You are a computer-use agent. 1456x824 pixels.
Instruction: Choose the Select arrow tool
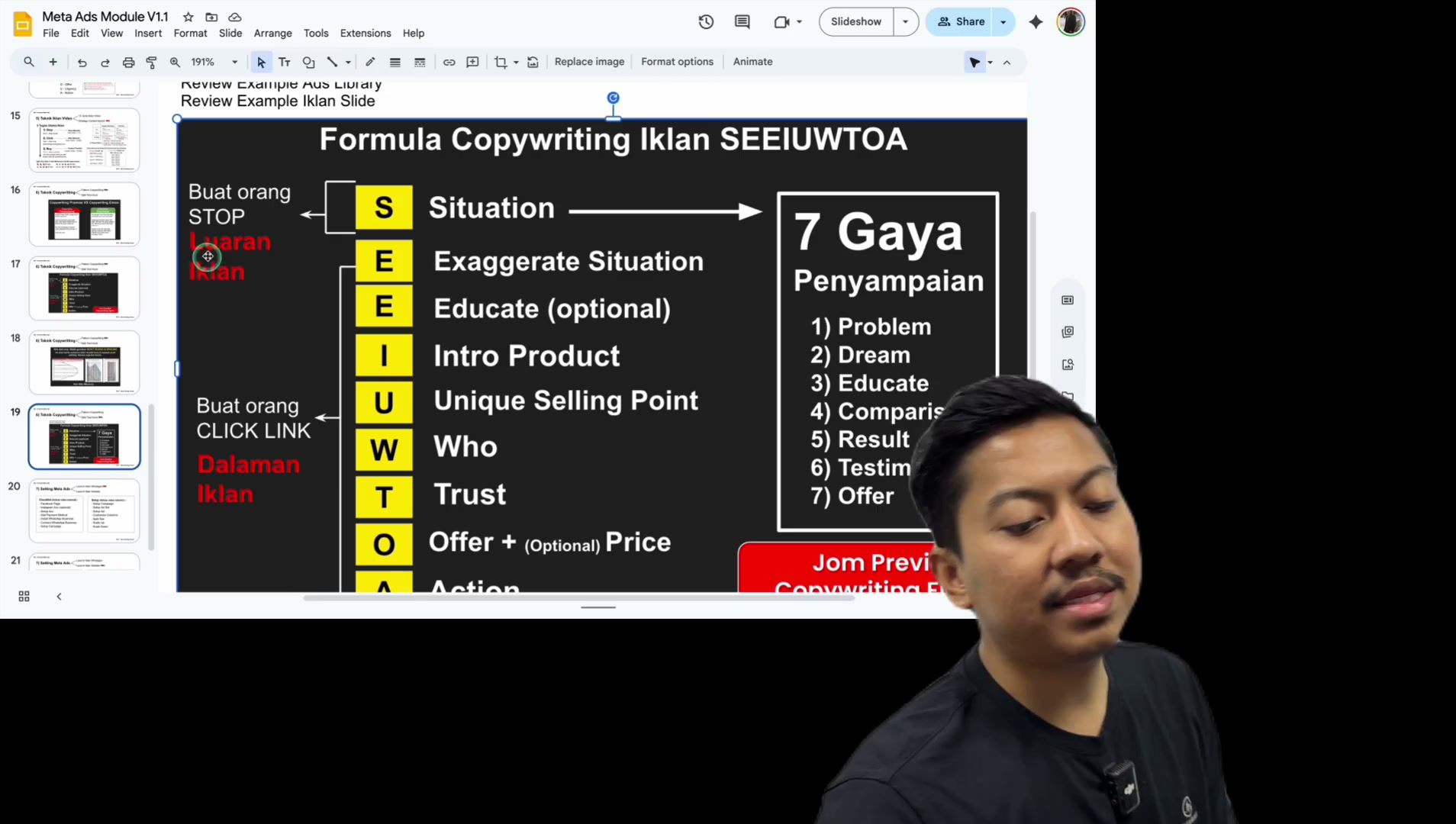[x=261, y=62]
